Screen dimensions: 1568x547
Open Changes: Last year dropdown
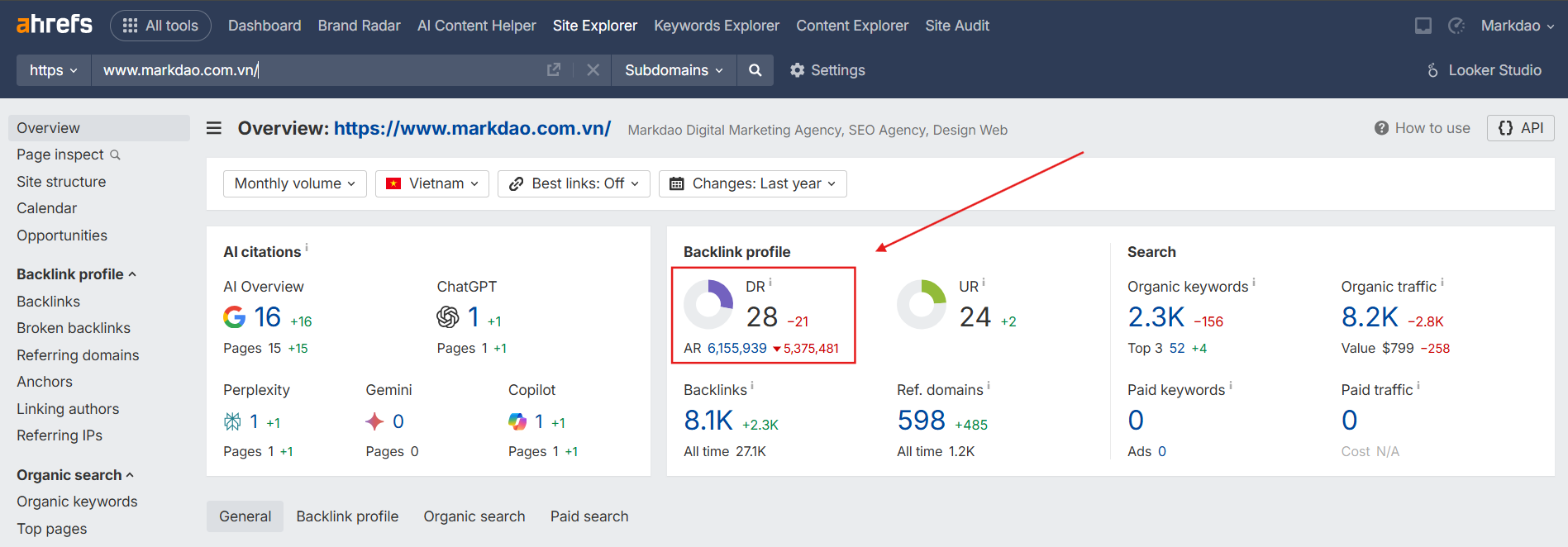tap(753, 183)
